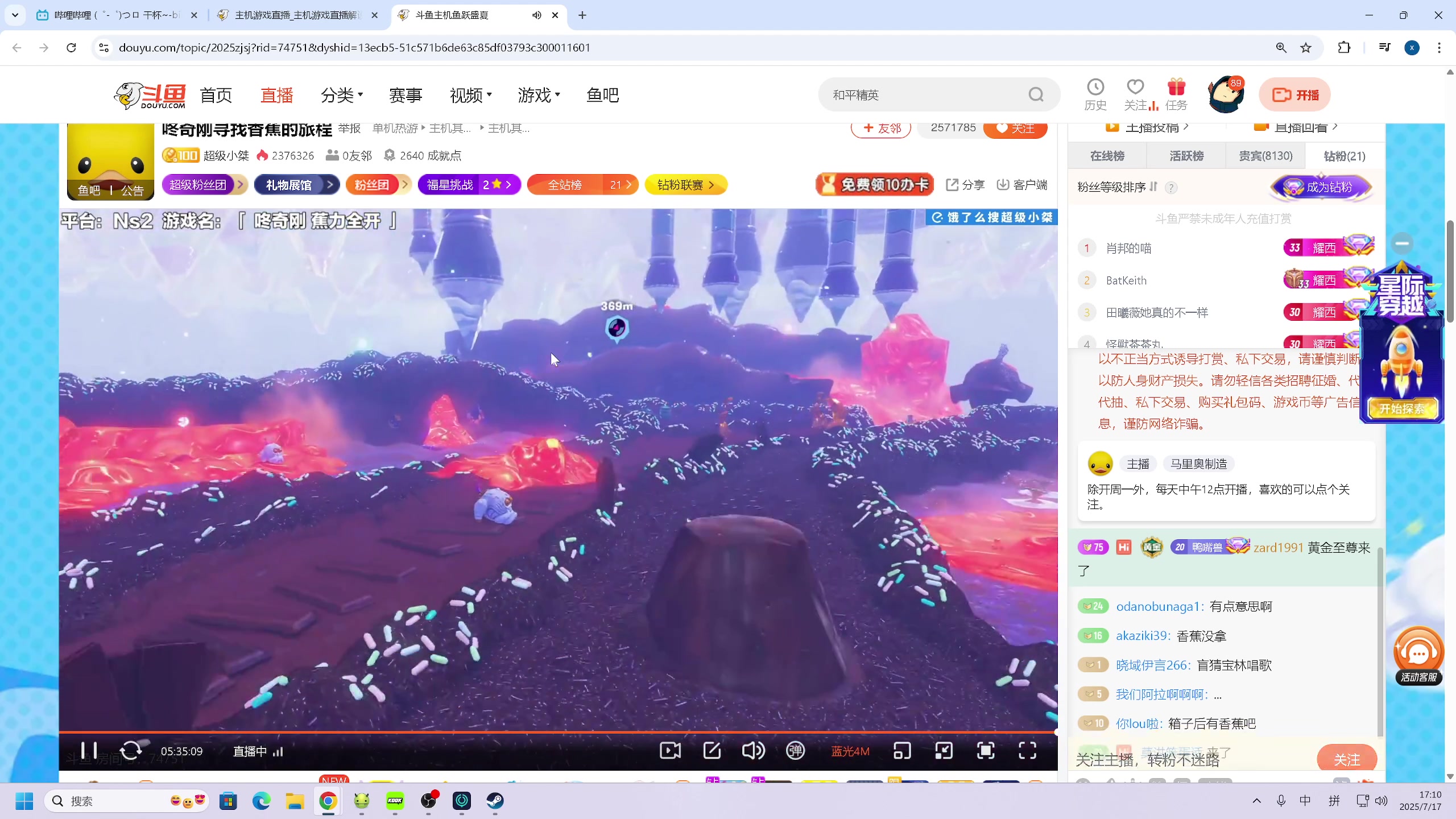The height and width of the screenshot is (819, 1456).
Task: Click the 客户端 download icon
Action: [x=1022, y=185]
